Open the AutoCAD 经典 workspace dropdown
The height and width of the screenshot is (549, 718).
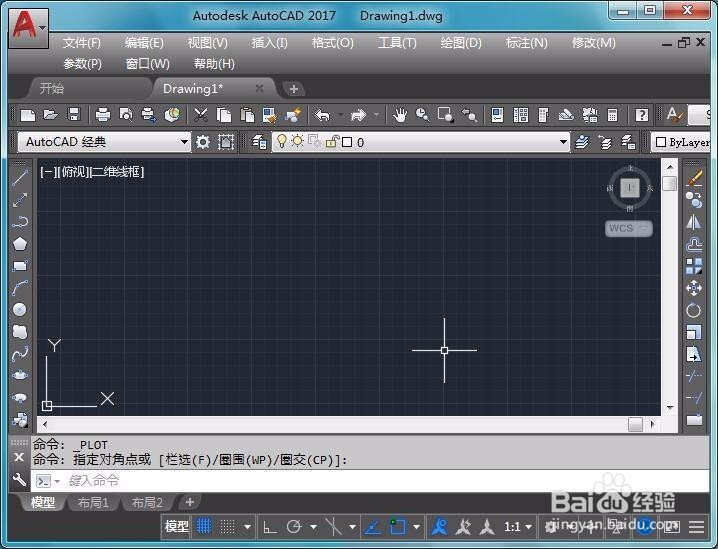click(184, 142)
